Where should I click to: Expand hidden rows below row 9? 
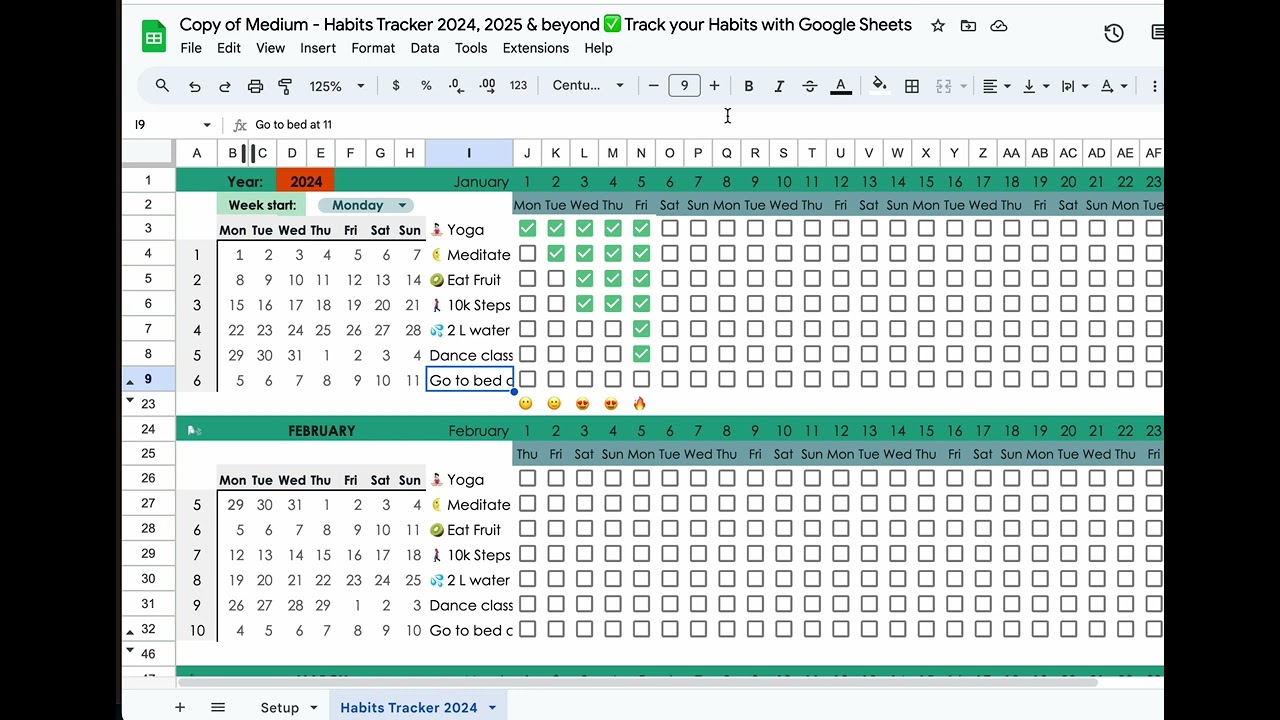130,382
